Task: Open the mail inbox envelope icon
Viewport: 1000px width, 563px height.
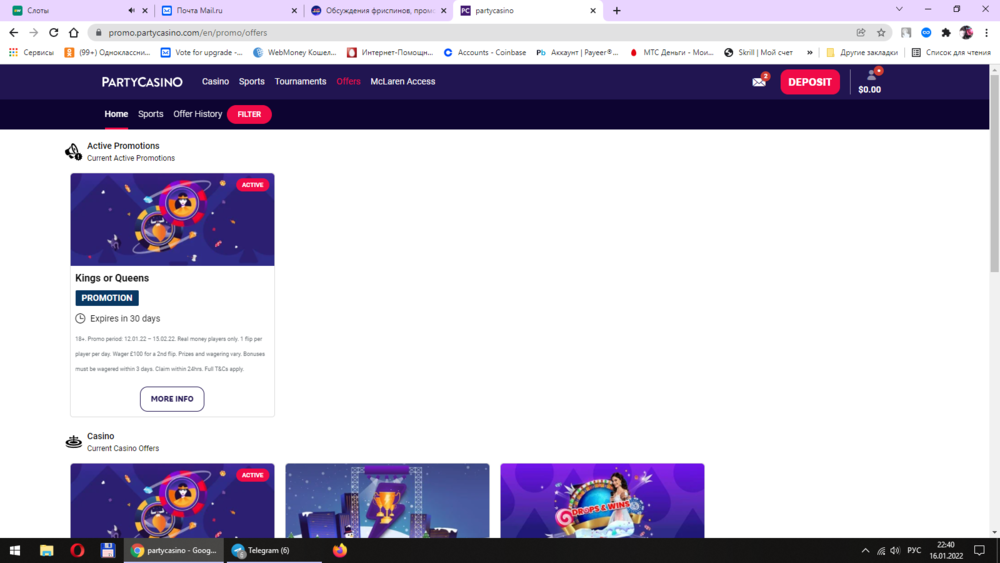Action: pyautogui.click(x=759, y=82)
